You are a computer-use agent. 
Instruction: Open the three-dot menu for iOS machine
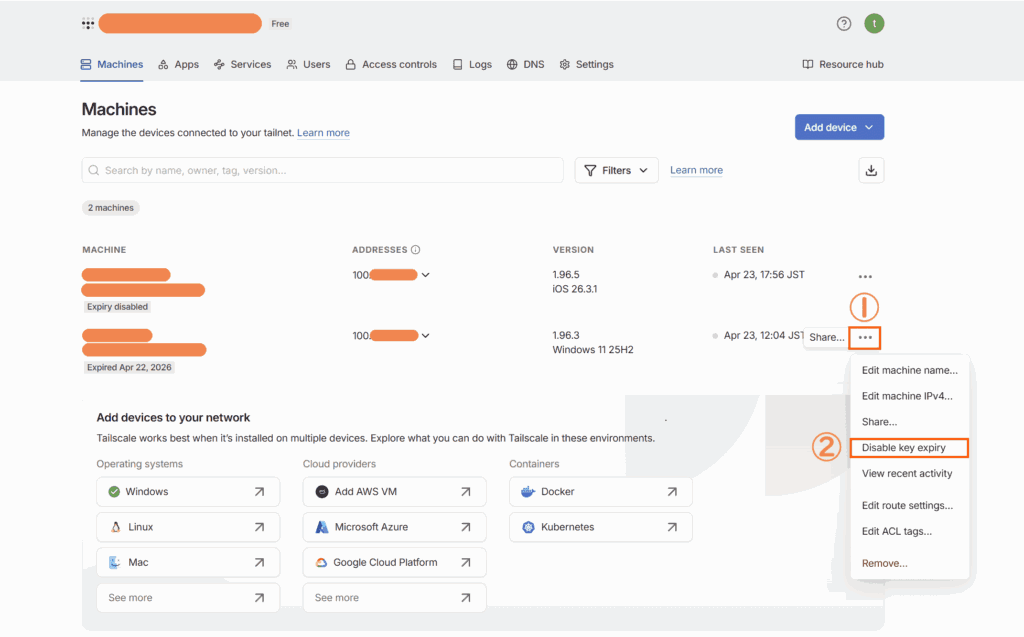pos(865,276)
